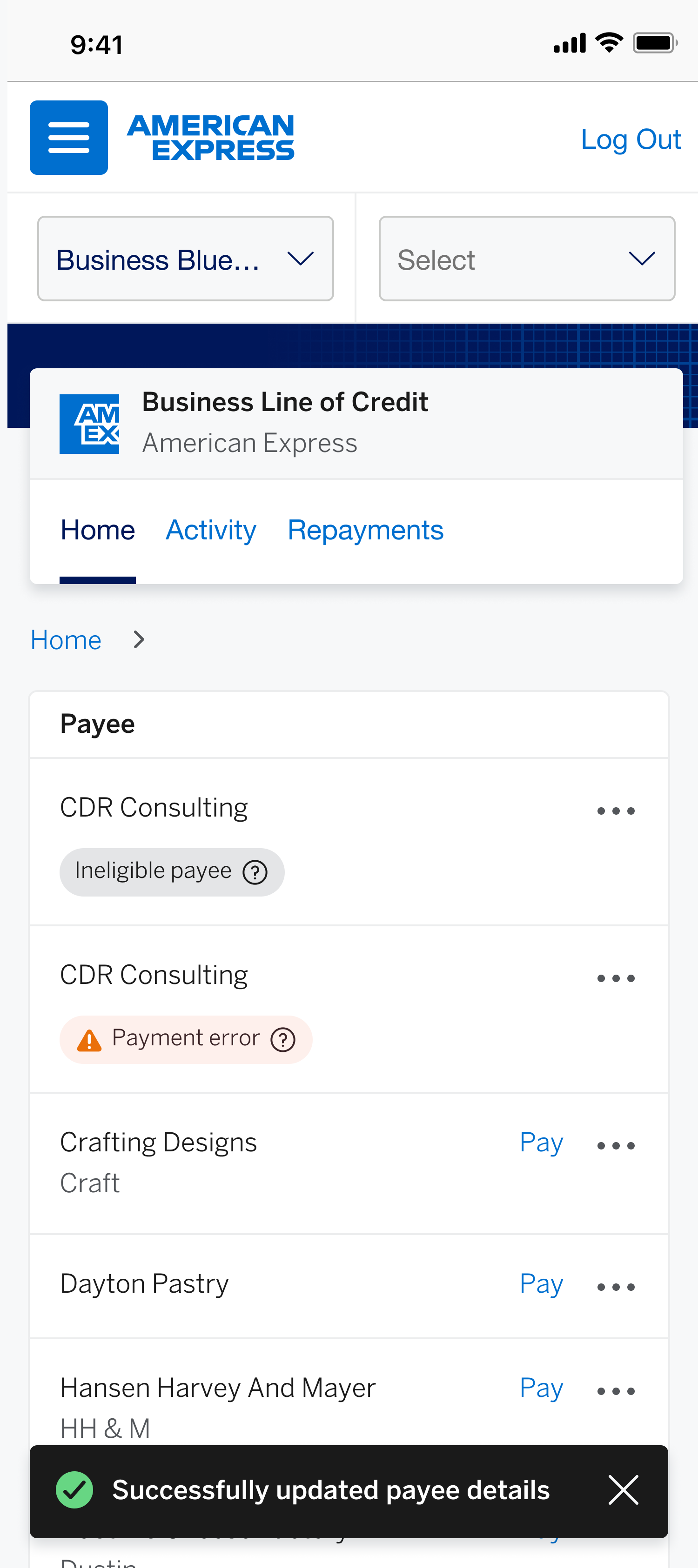The height and width of the screenshot is (1568, 698).
Task: Open more options for Hansen Harvey And Mayer
Action: tap(616, 1391)
